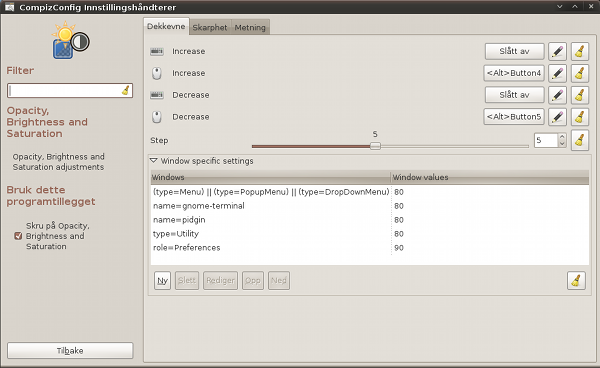The image size is (600, 368).
Task: Reset keyboard Increase binding with broom icon
Action: [x=580, y=51]
